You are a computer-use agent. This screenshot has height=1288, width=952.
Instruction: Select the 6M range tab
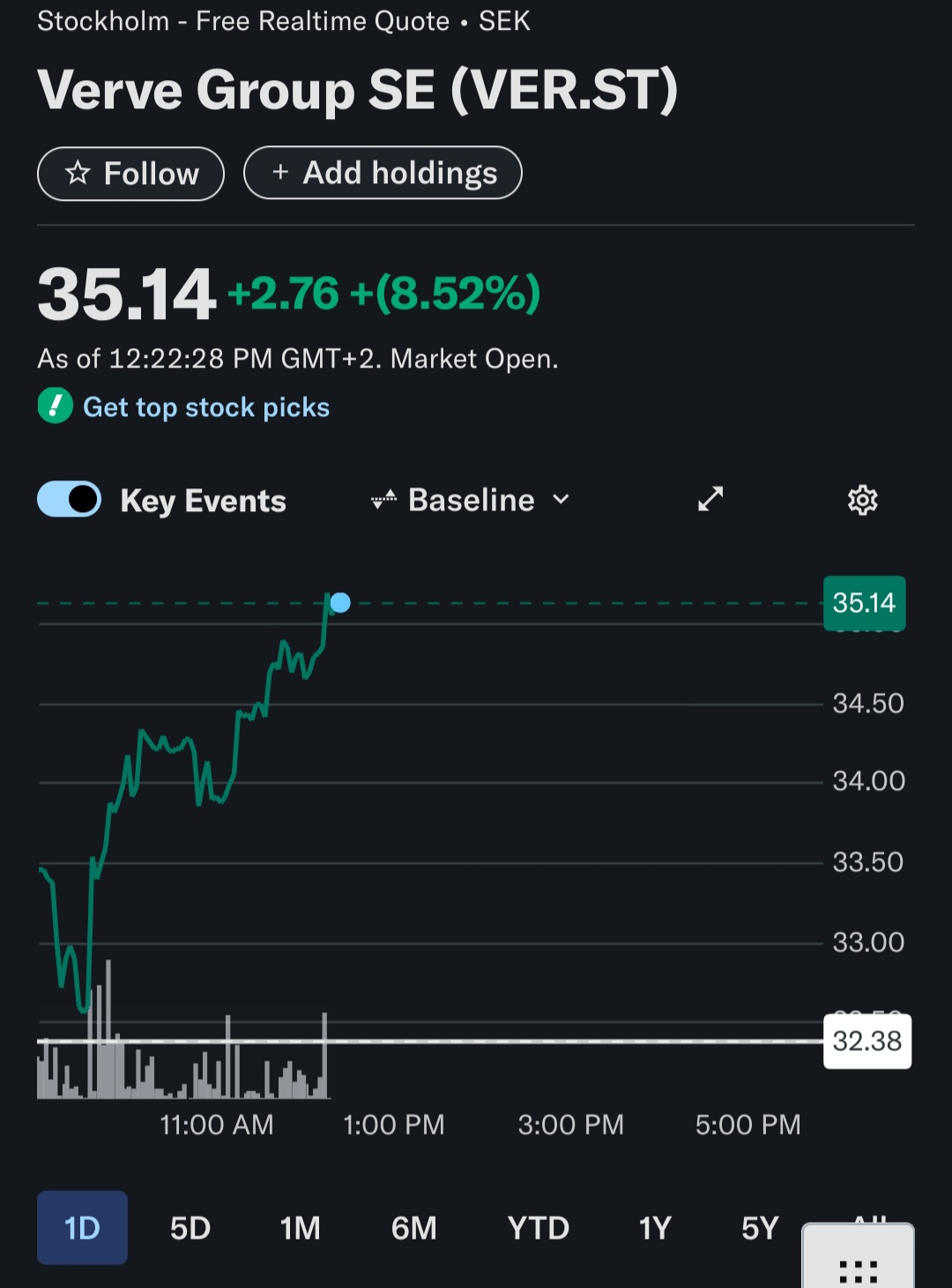click(x=413, y=1227)
